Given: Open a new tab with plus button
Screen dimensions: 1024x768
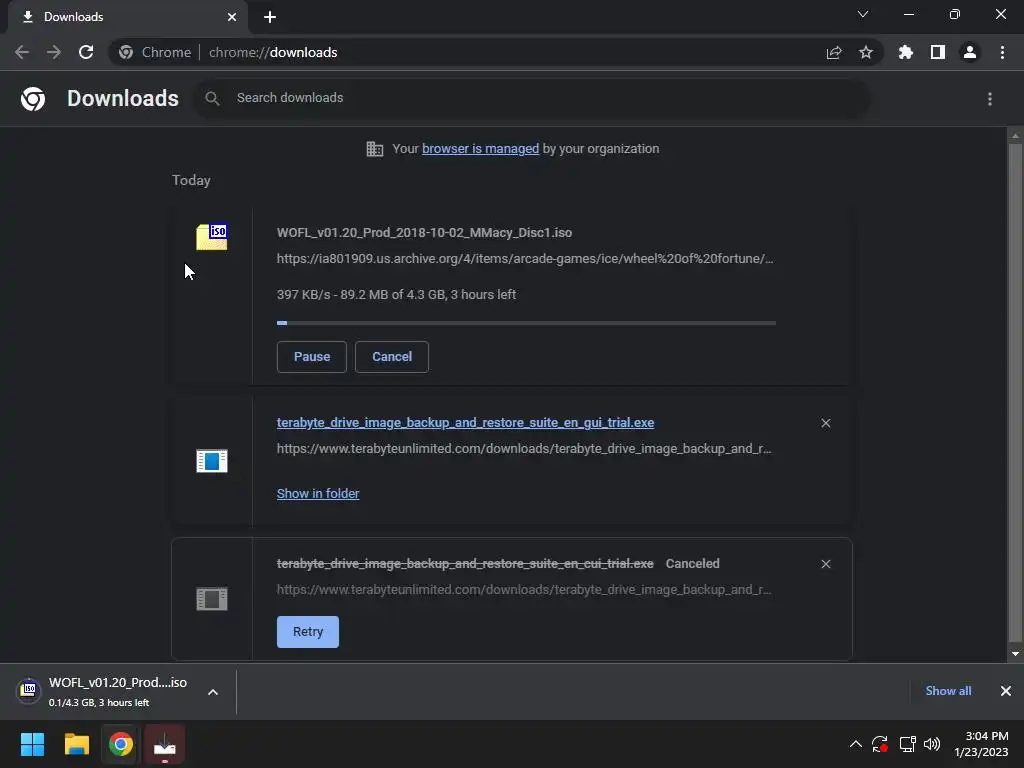Looking at the screenshot, I should pyautogui.click(x=270, y=17).
